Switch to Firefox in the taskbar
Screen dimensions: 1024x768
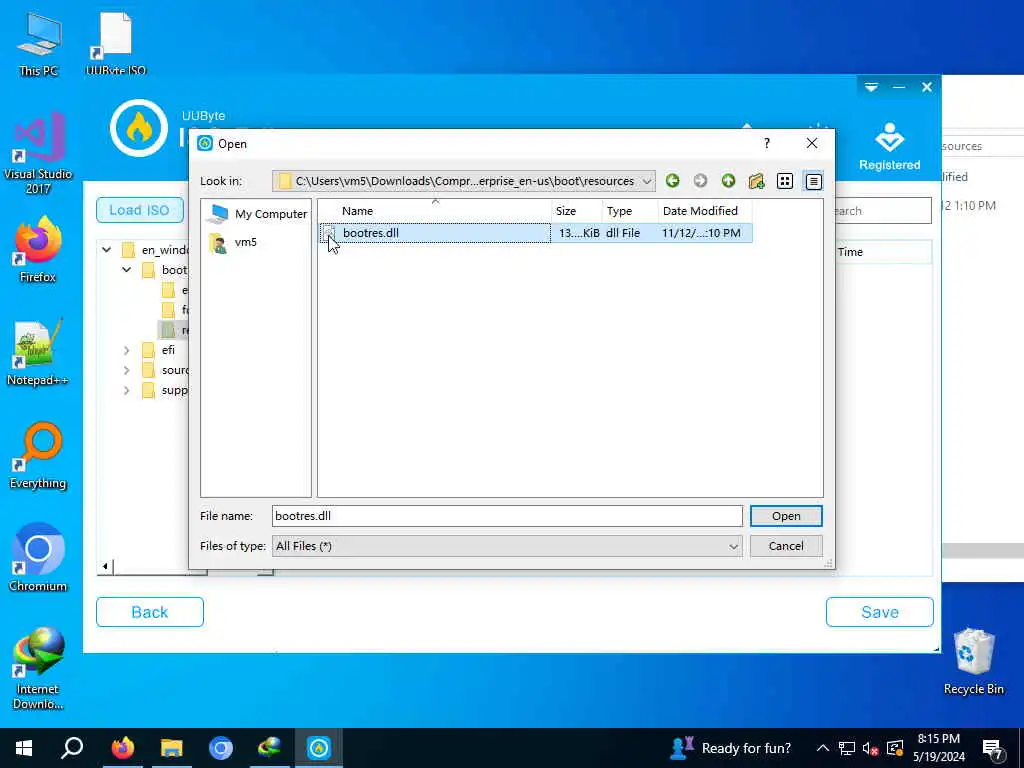pos(122,748)
